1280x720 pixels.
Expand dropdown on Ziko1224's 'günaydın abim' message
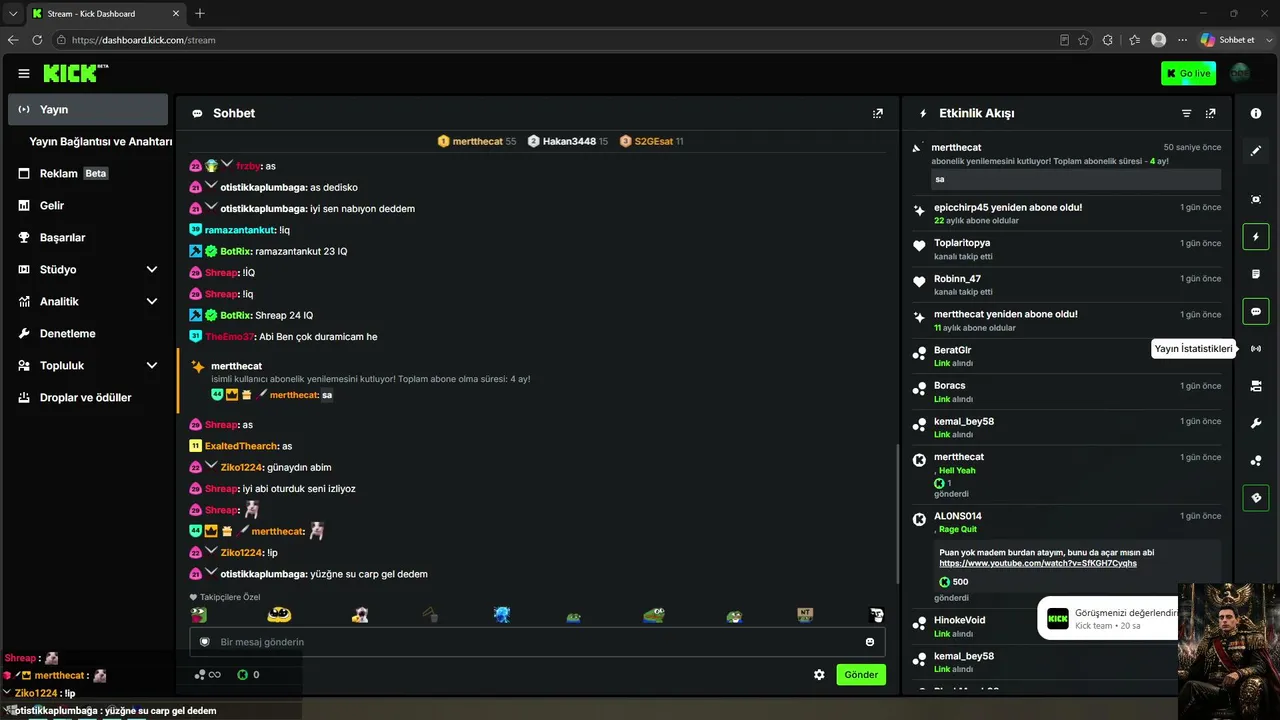pyautogui.click(x=211, y=467)
